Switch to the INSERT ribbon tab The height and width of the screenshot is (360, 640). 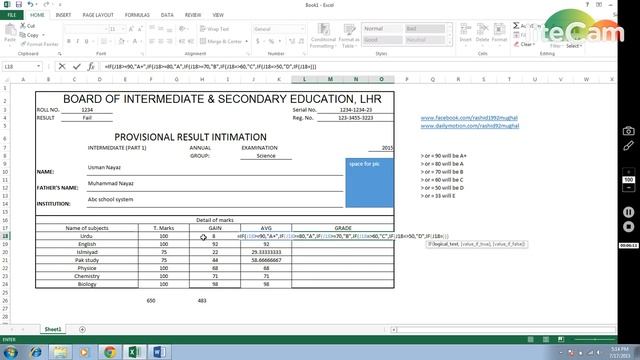[63, 15]
